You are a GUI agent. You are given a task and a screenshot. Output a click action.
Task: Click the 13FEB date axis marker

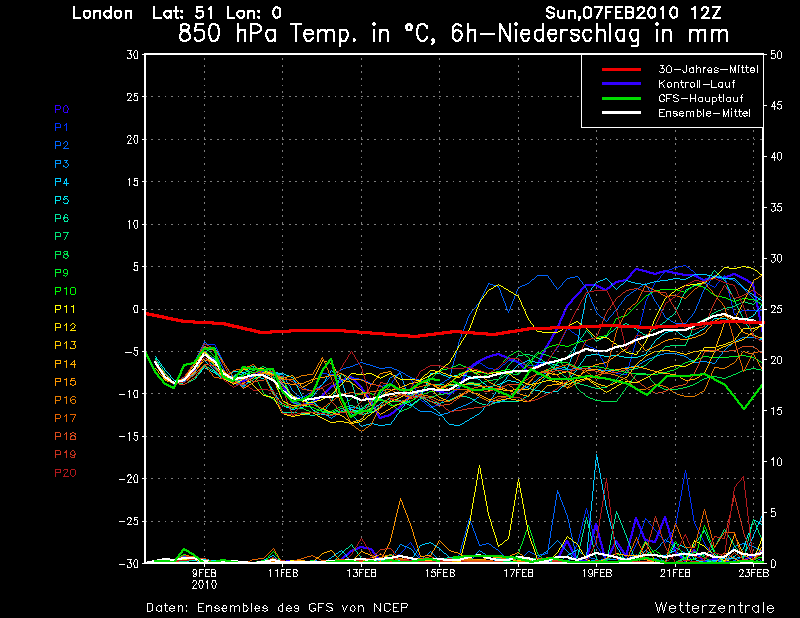click(361, 573)
